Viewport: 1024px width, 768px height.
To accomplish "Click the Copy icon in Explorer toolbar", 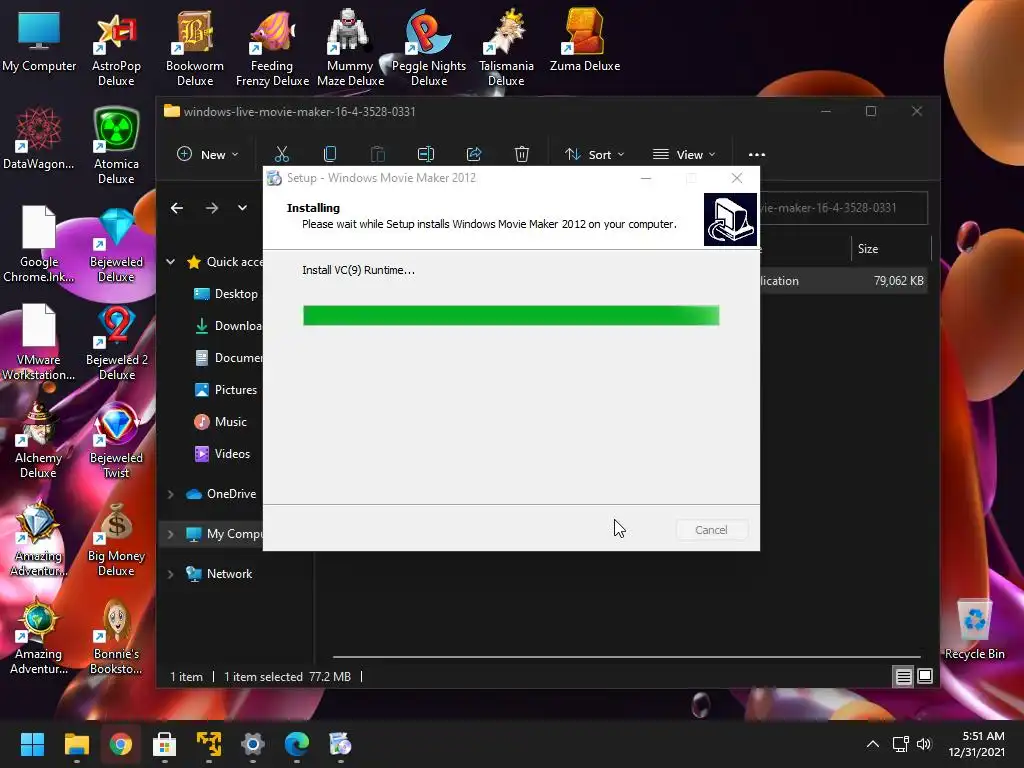I will [330, 154].
